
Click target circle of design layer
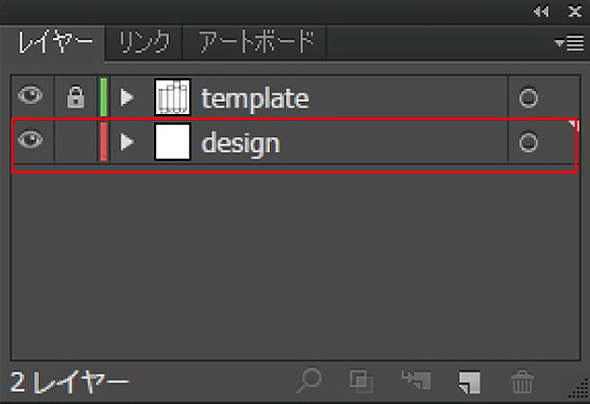[528, 143]
